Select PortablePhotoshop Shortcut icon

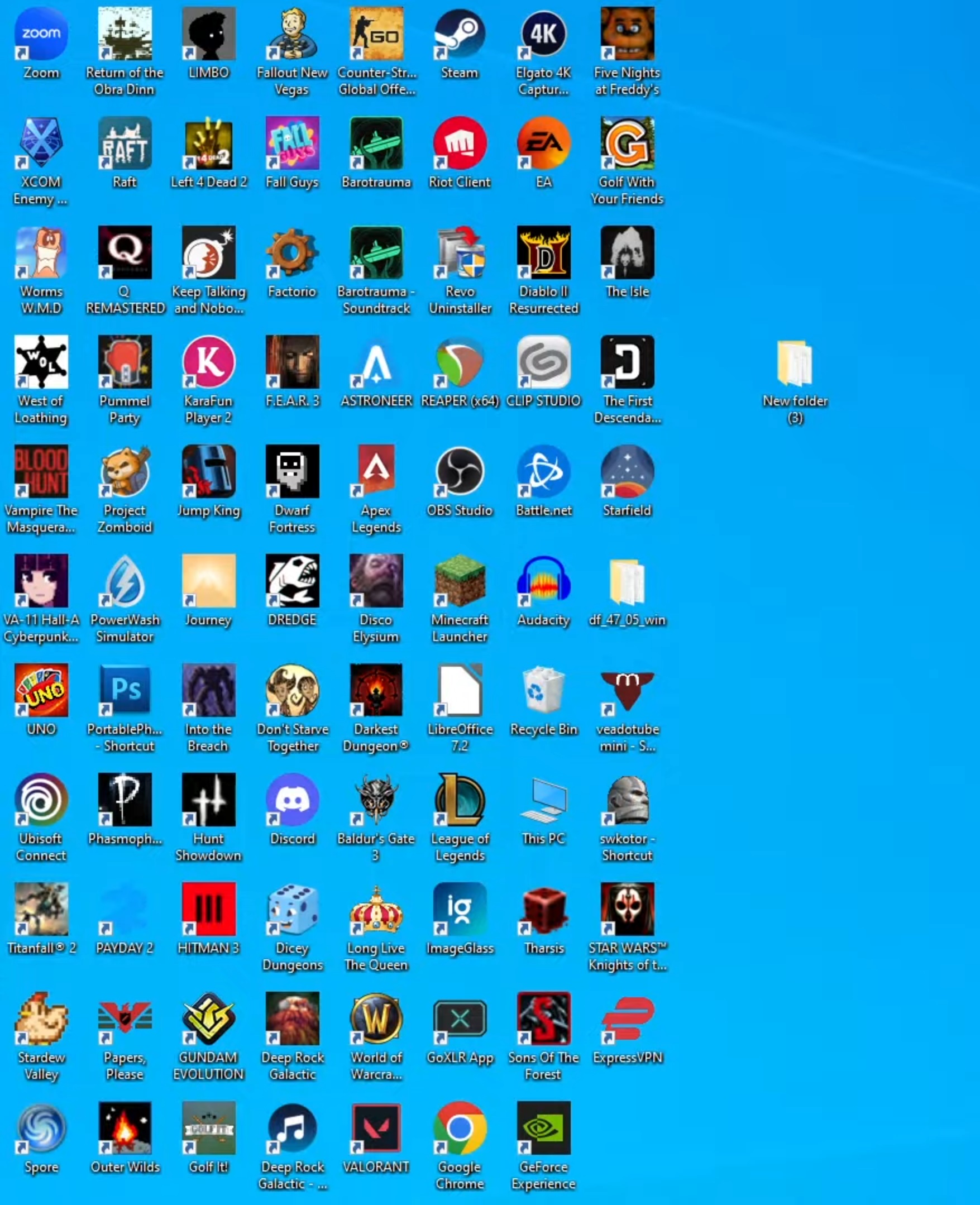tap(125, 691)
